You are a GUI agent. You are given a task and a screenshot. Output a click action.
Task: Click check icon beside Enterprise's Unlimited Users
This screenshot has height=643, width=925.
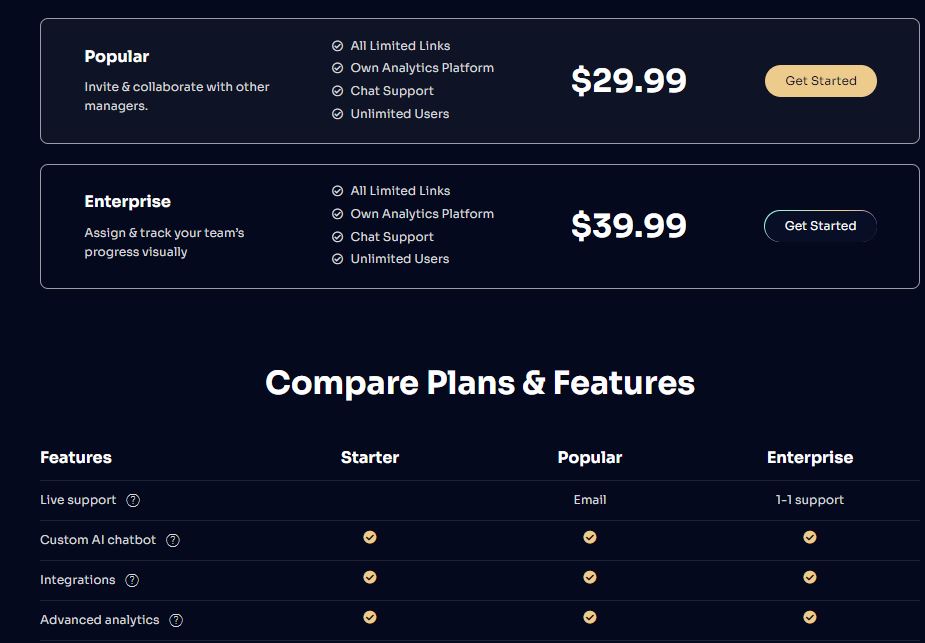coord(337,259)
